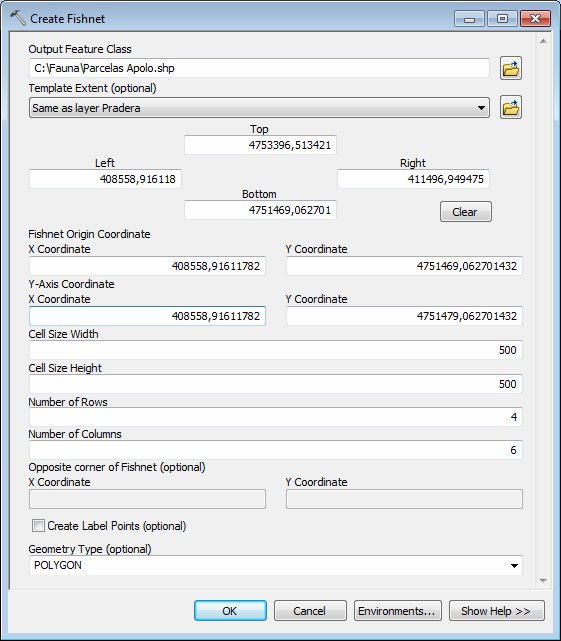Click the scroll up arrow of dialog
This screenshot has width=561, height=641.
pos(543,41)
